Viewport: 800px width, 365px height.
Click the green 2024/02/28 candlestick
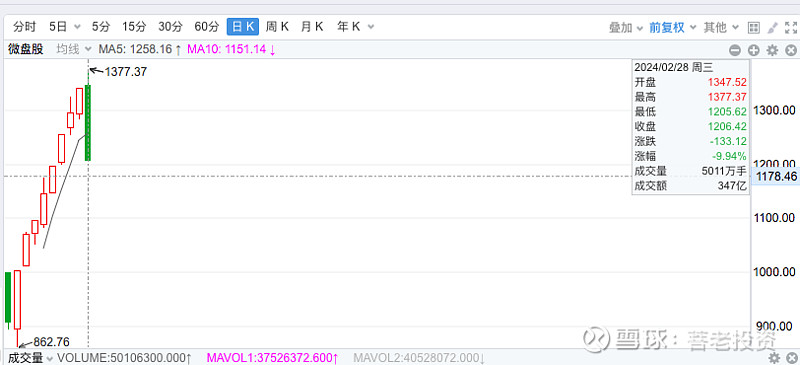(88, 123)
